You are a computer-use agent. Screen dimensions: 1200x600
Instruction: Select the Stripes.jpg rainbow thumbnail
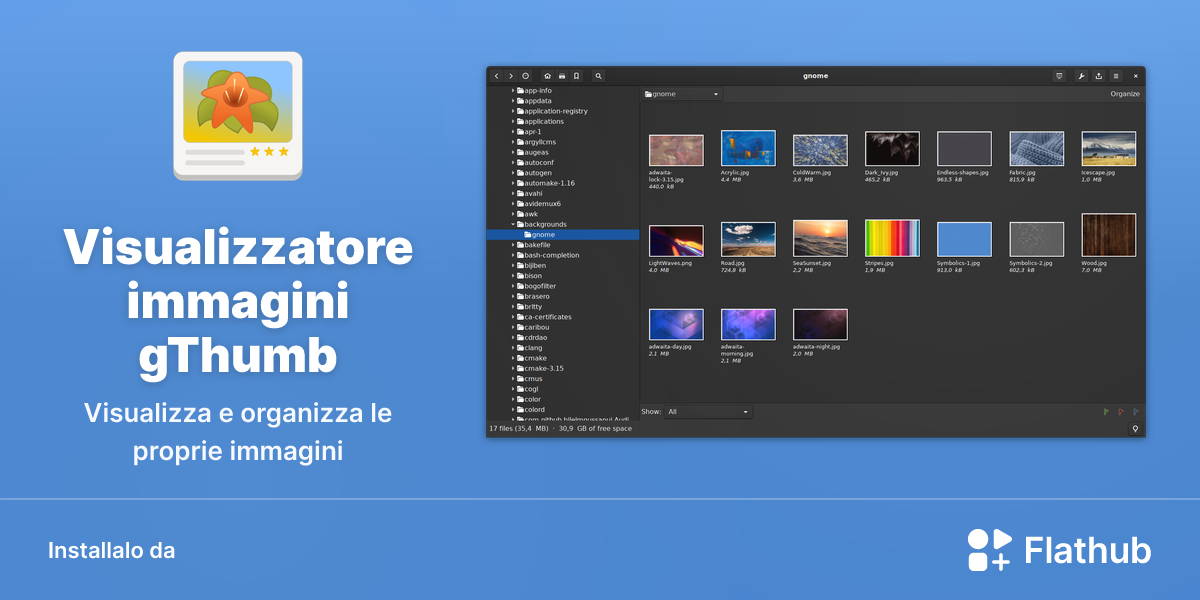point(892,238)
